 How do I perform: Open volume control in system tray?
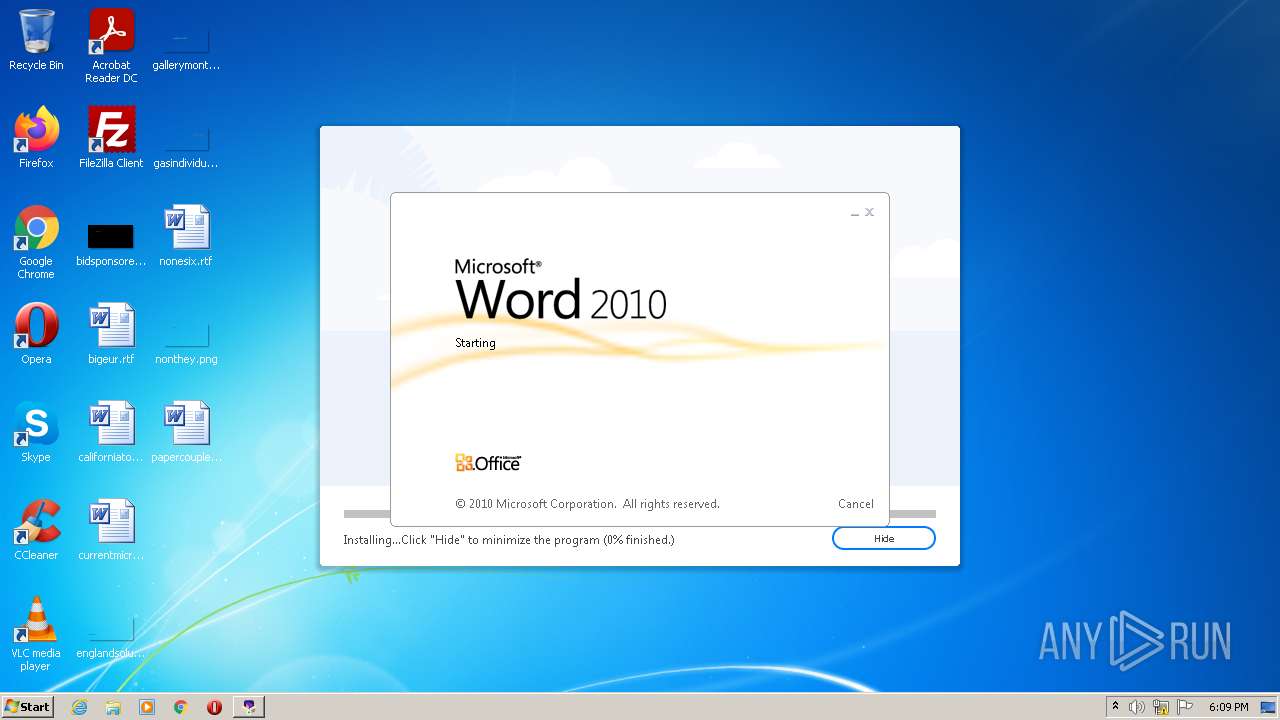(1137, 707)
